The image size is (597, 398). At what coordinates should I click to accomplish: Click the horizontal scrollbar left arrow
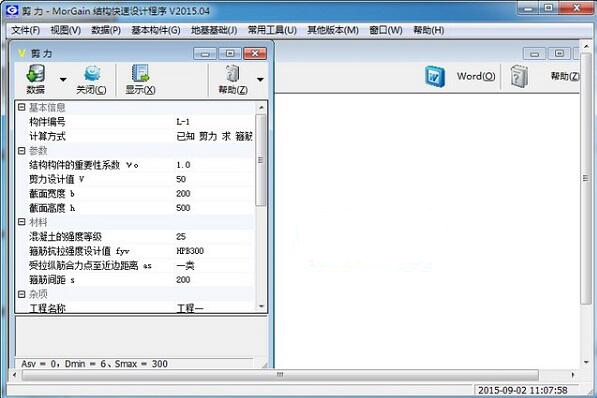[x=15, y=375]
